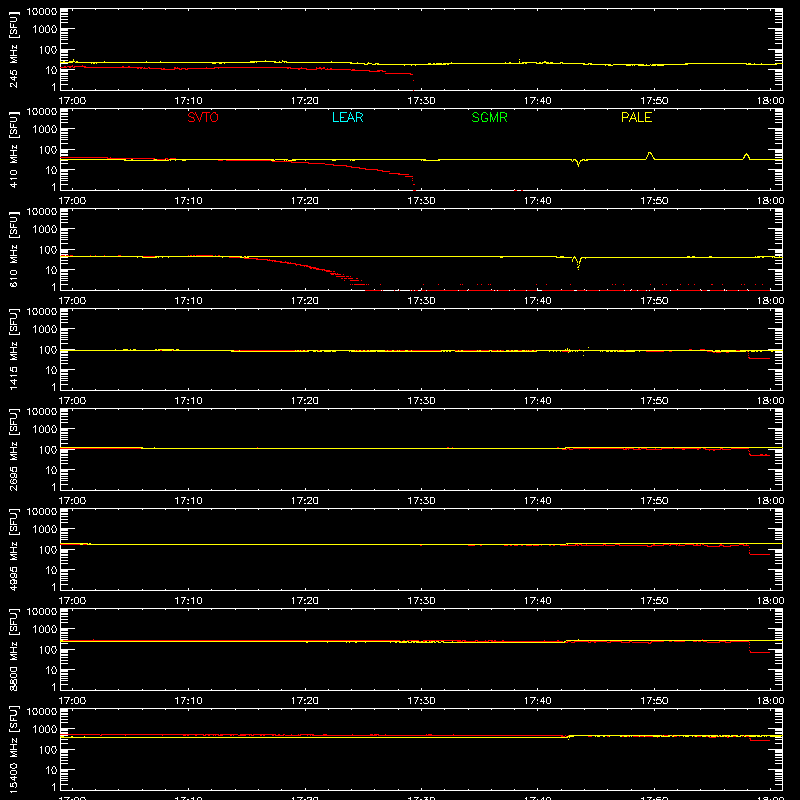Click the 10000 y-axis value on the 245 MHz panel
800x800 pixels.
click(x=42, y=12)
